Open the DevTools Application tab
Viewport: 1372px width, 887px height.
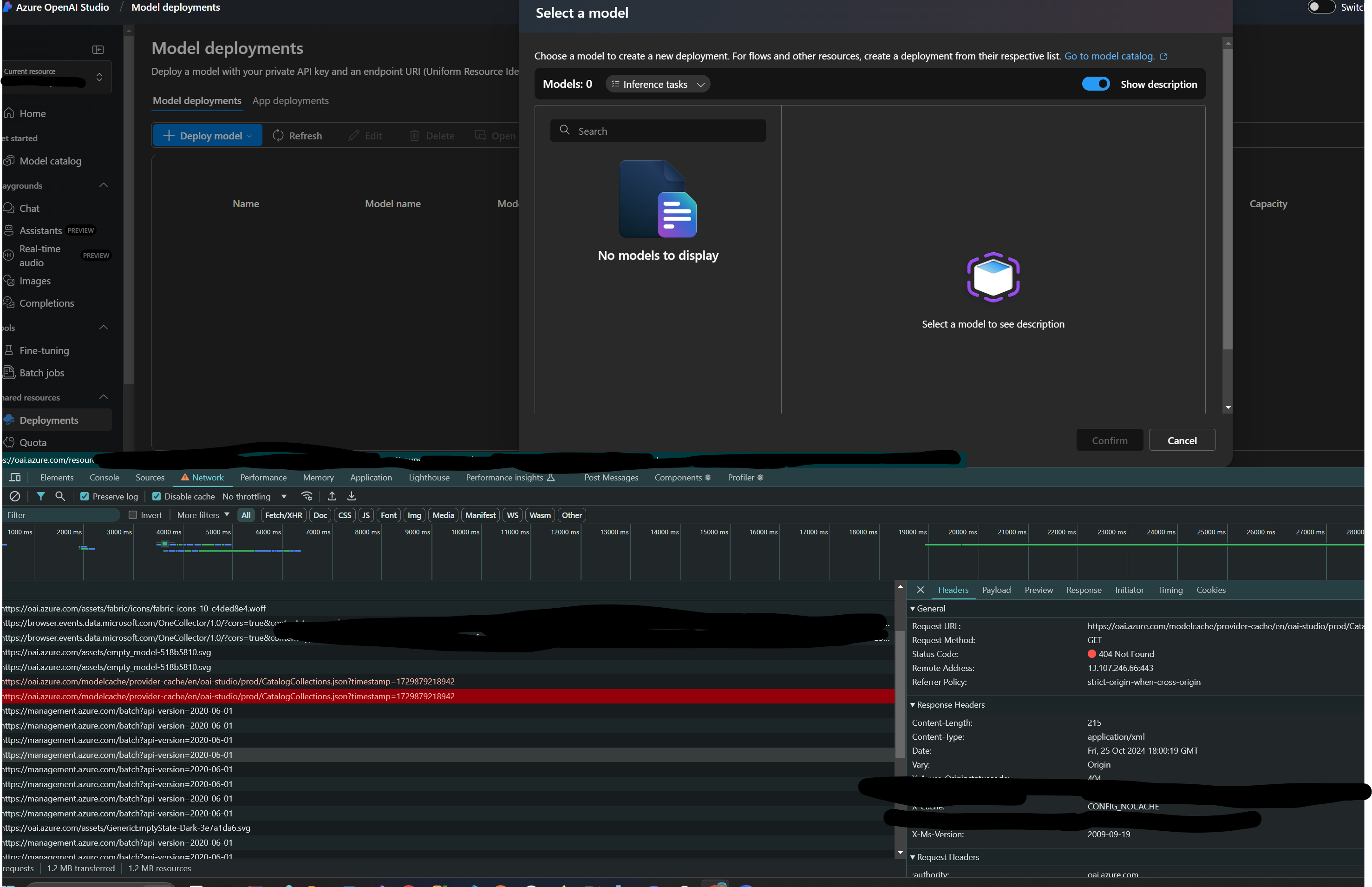pyautogui.click(x=371, y=478)
